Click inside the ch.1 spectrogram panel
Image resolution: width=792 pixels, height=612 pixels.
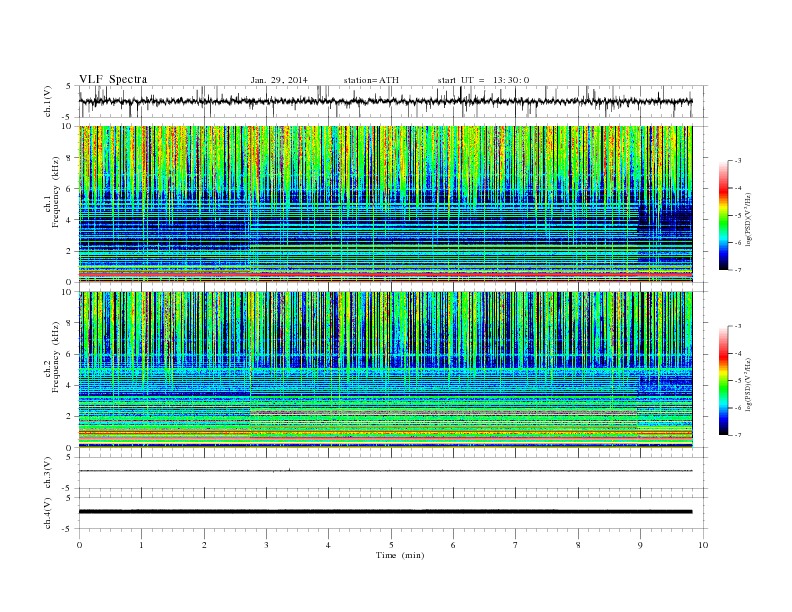click(x=385, y=204)
